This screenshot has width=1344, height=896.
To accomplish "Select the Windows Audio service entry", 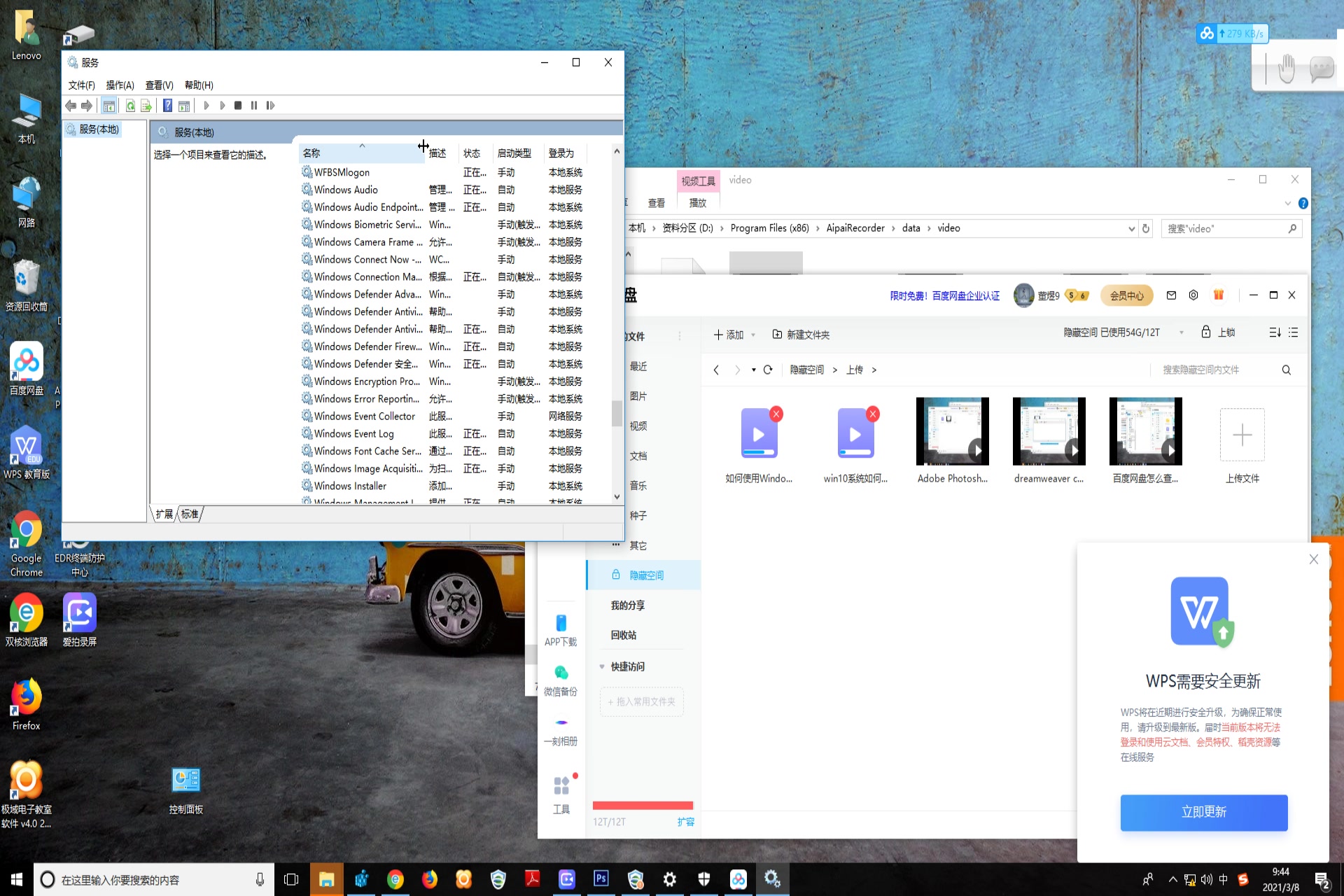I will pos(347,189).
